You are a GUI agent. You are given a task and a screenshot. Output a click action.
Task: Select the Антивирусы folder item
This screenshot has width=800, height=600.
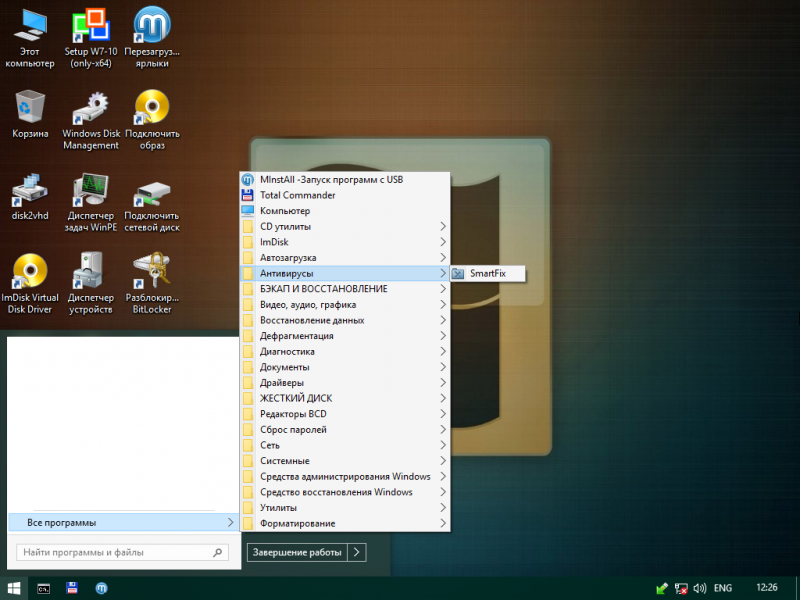point(345,273)
